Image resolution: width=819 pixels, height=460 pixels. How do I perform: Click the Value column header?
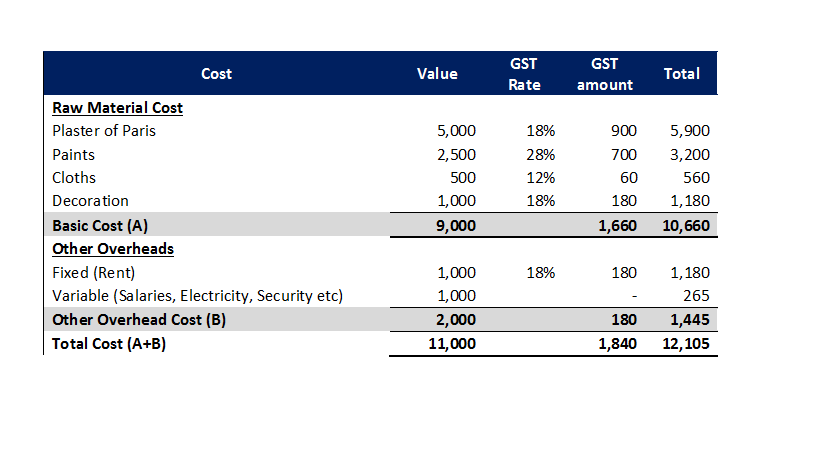436,74
